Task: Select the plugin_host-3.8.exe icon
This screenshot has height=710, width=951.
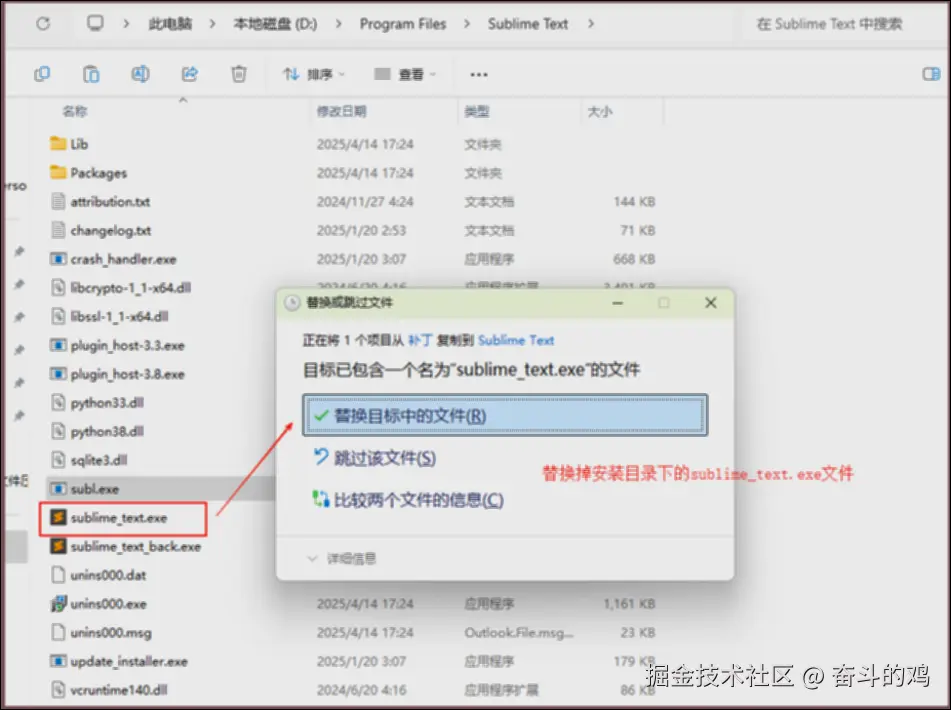Action: coord(58,374)
